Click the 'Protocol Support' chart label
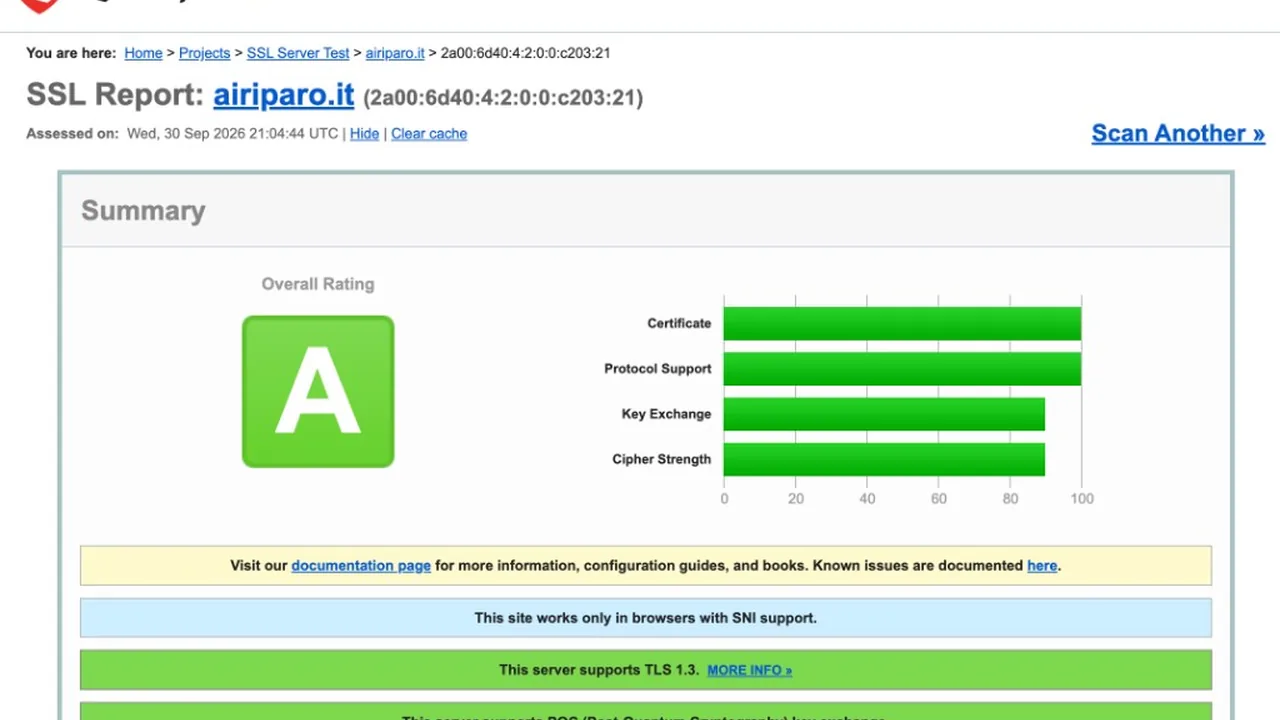This screenshot has width=1280, height=720. coord(658,369)
